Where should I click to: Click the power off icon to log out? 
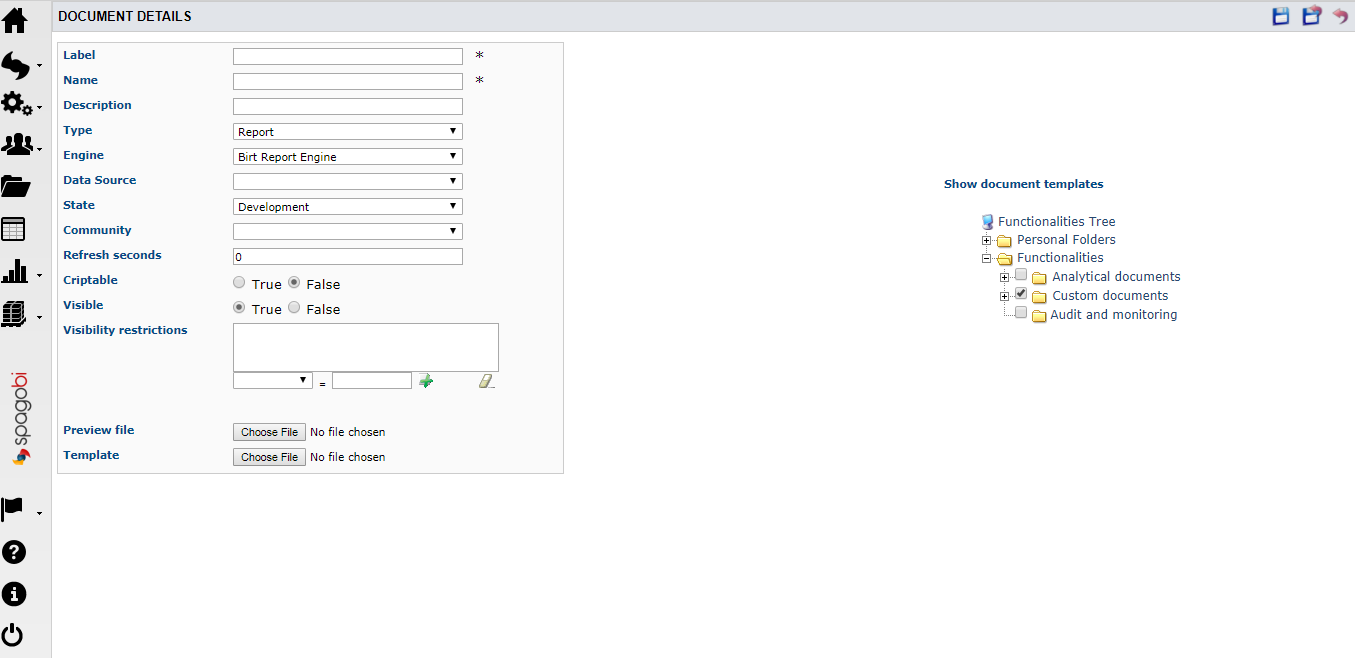pos(13,634)
